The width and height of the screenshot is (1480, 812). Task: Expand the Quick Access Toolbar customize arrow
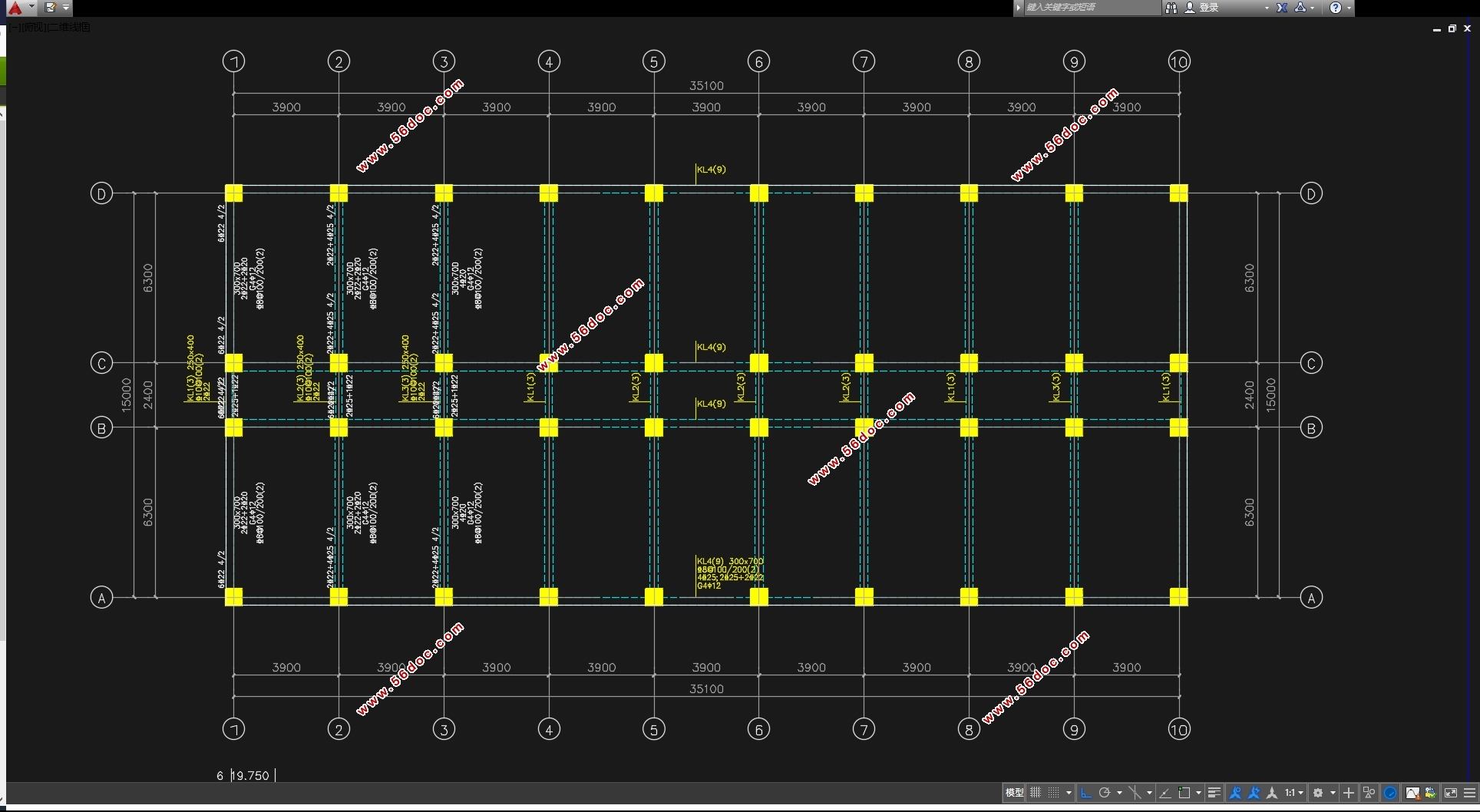point(67,8)
